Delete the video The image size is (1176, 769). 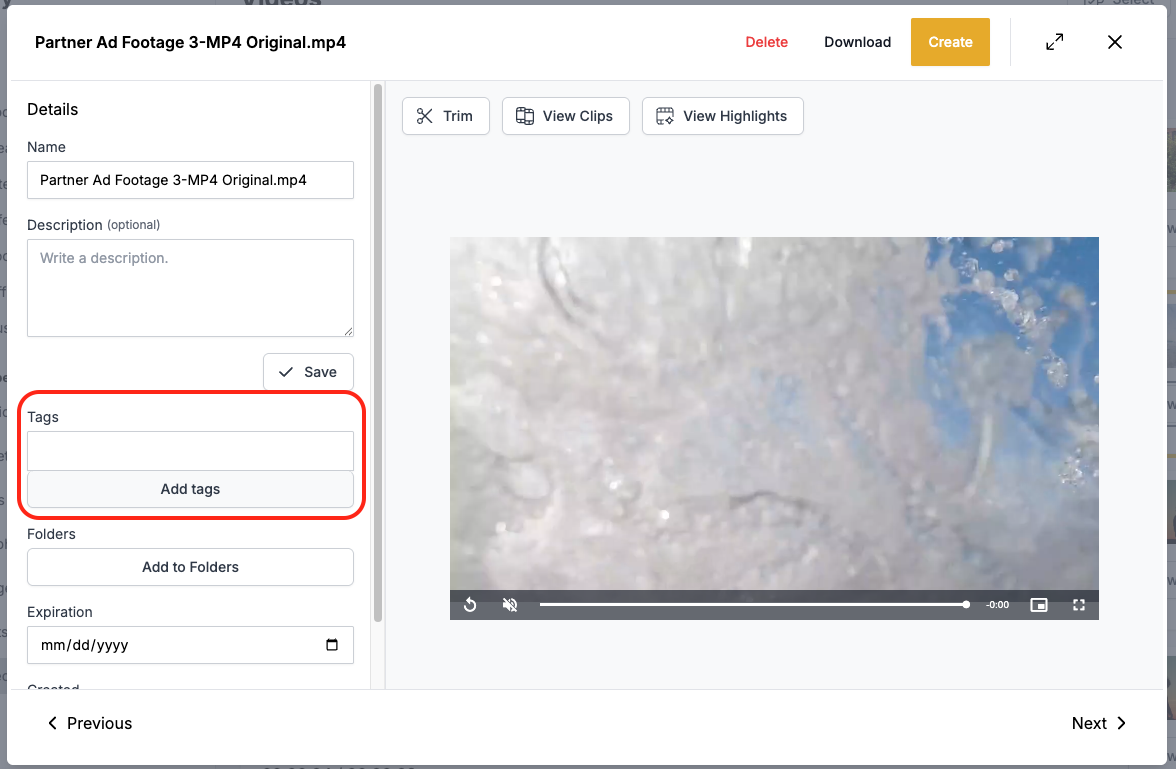766,42
